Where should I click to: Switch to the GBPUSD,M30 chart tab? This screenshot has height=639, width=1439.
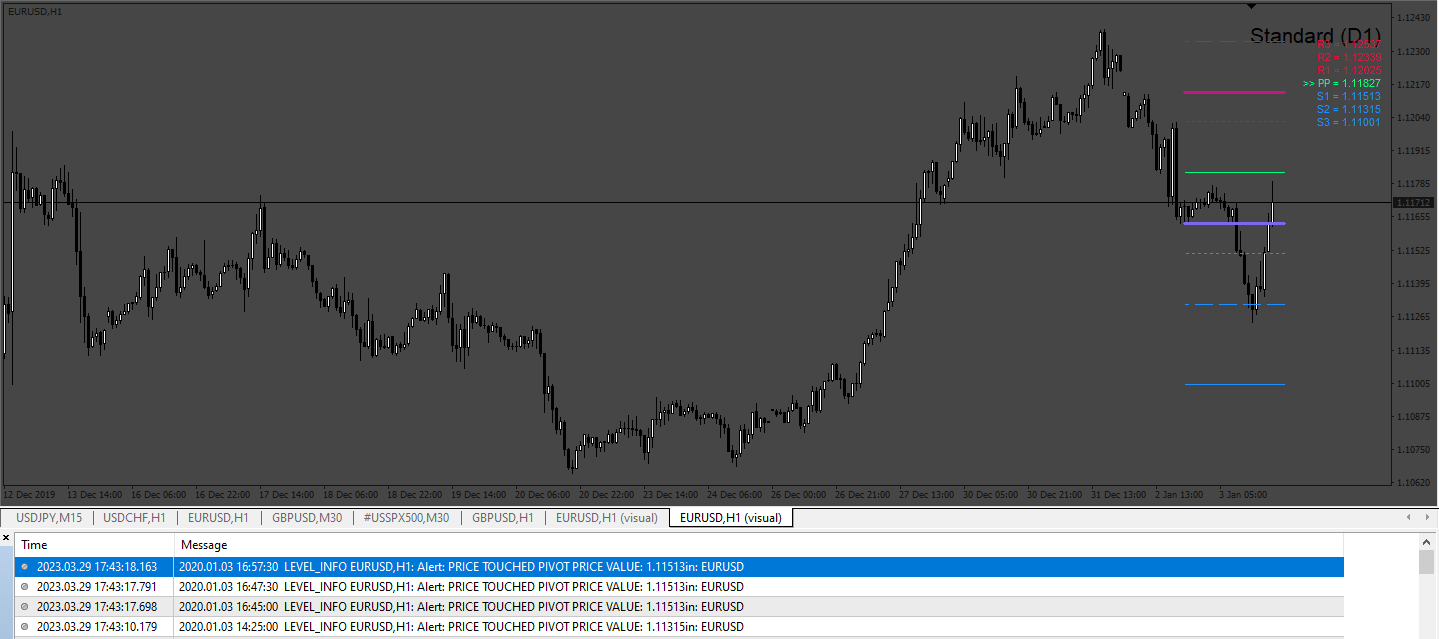[x=306, y=518]
